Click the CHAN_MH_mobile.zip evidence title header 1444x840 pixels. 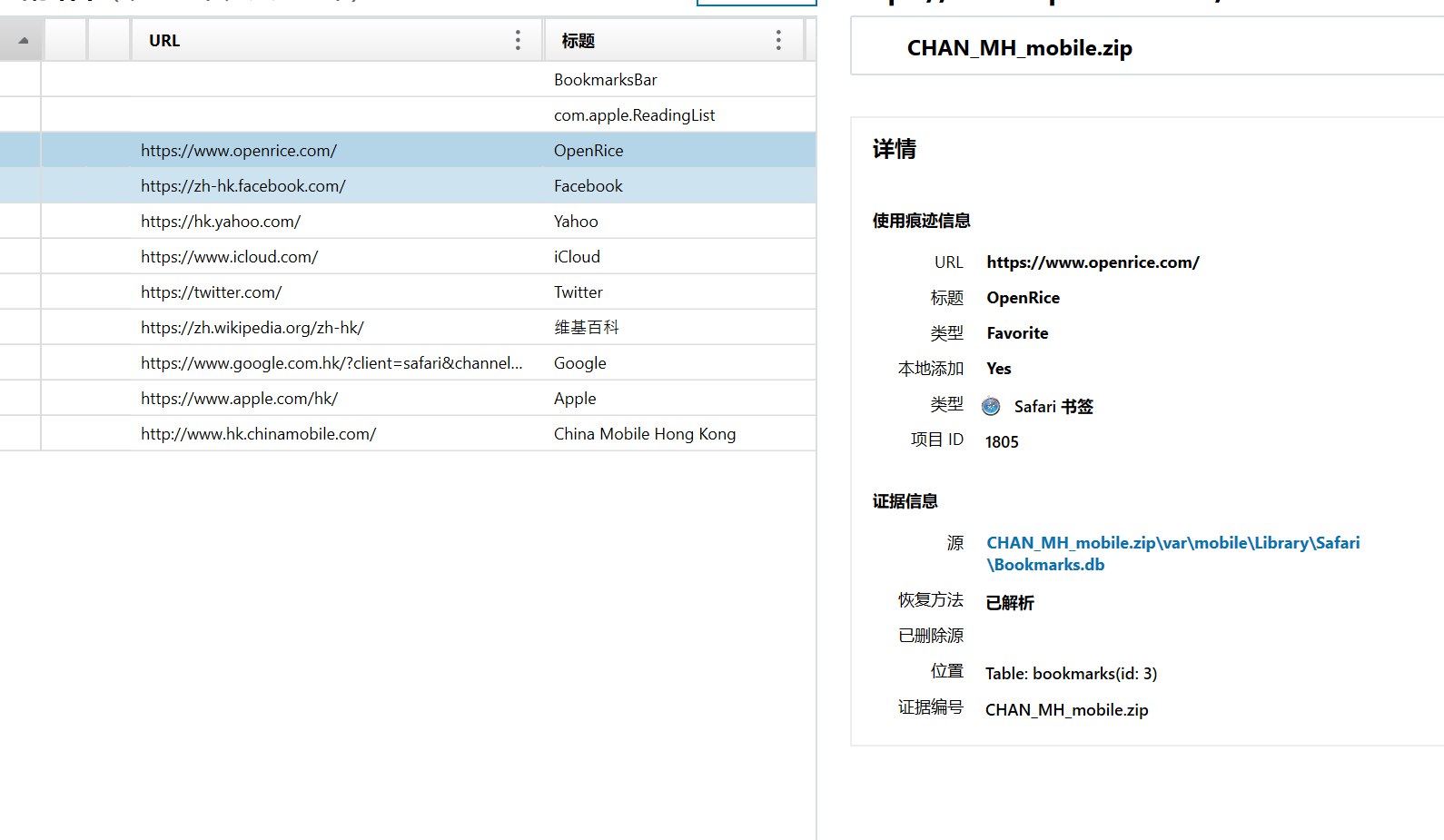tap(1019, 48)
